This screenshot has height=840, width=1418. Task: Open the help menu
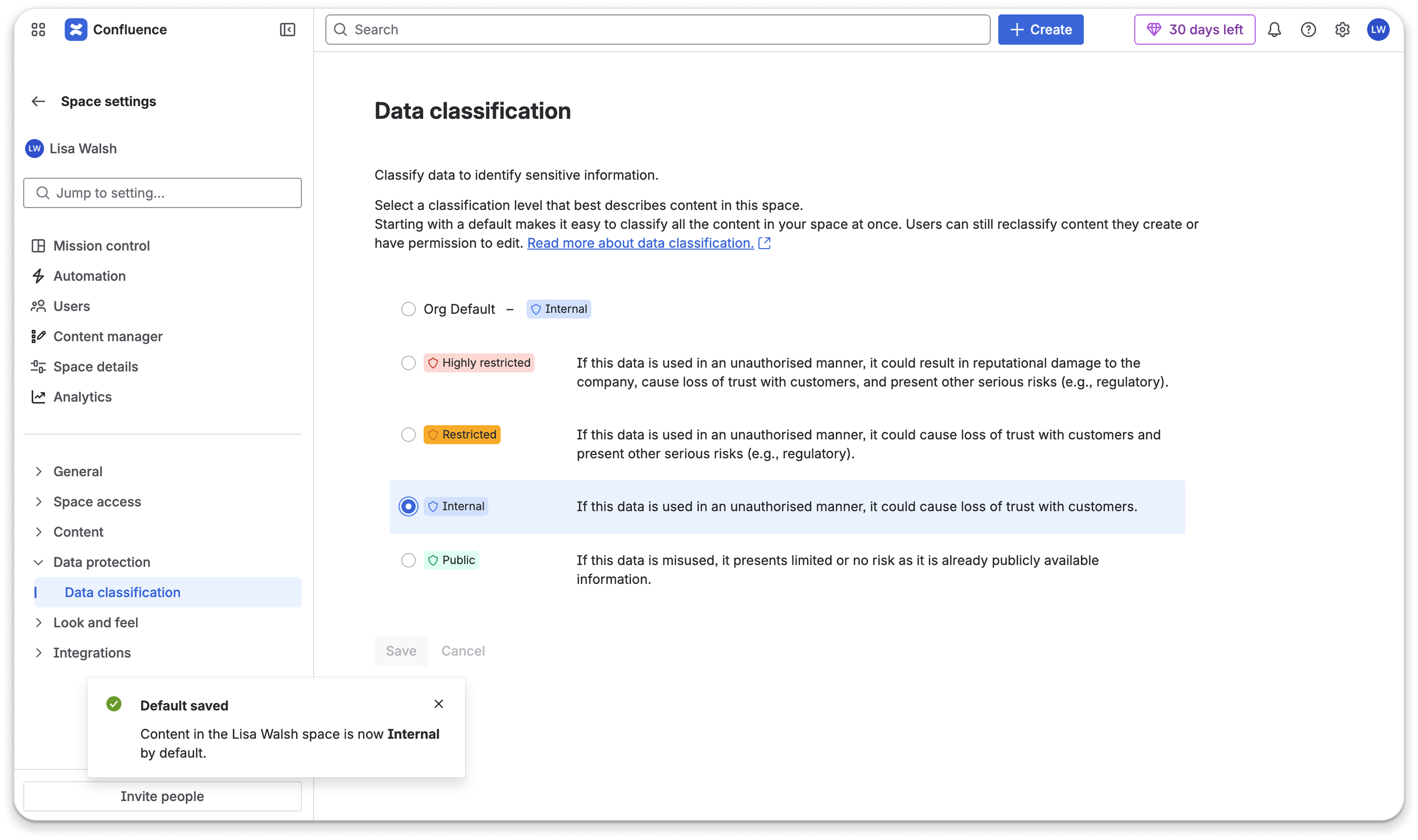point(1309,29)
